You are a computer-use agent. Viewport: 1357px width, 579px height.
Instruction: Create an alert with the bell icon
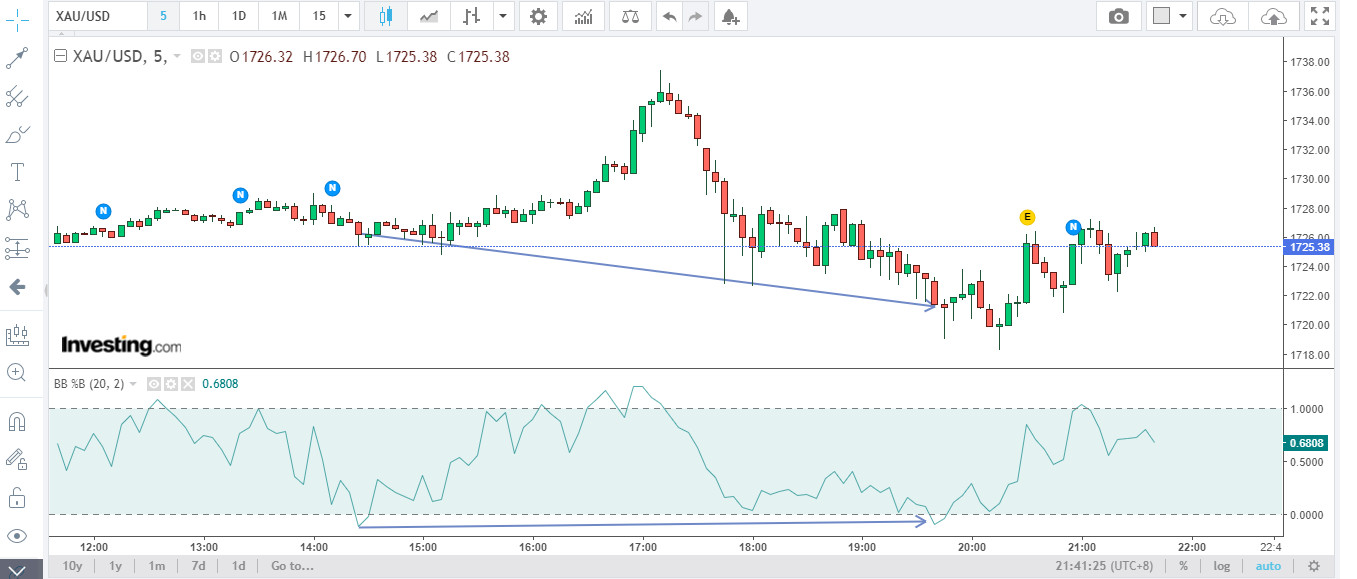(730, 16)
